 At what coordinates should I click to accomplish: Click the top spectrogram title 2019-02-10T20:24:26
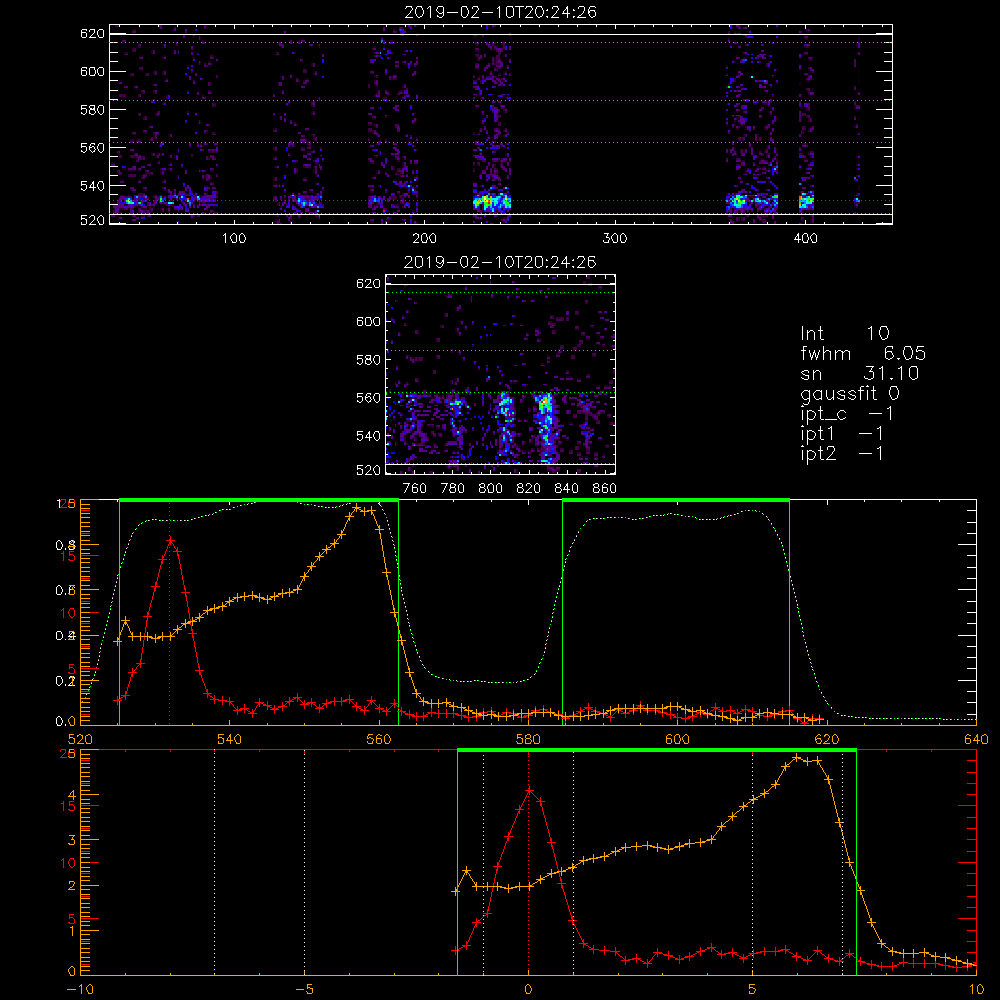(x=500, y=12)
